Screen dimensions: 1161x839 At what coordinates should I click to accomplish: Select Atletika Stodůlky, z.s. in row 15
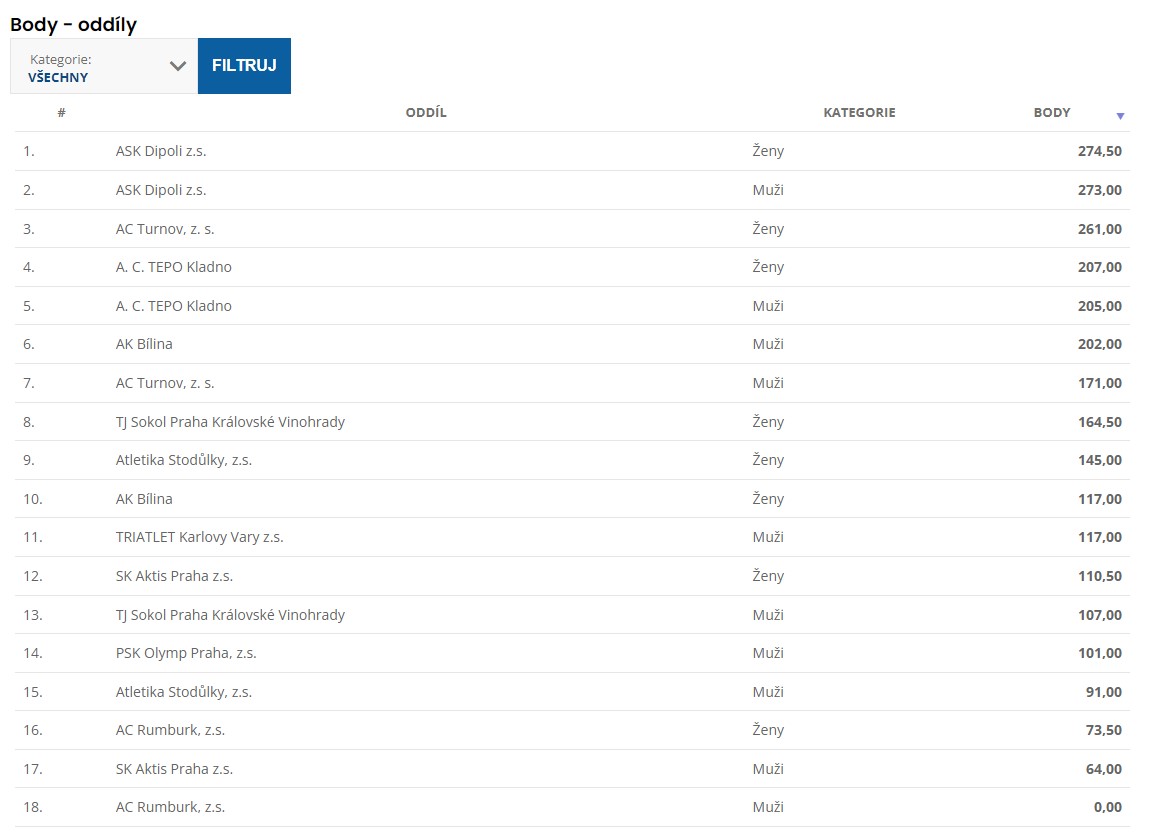184,692
